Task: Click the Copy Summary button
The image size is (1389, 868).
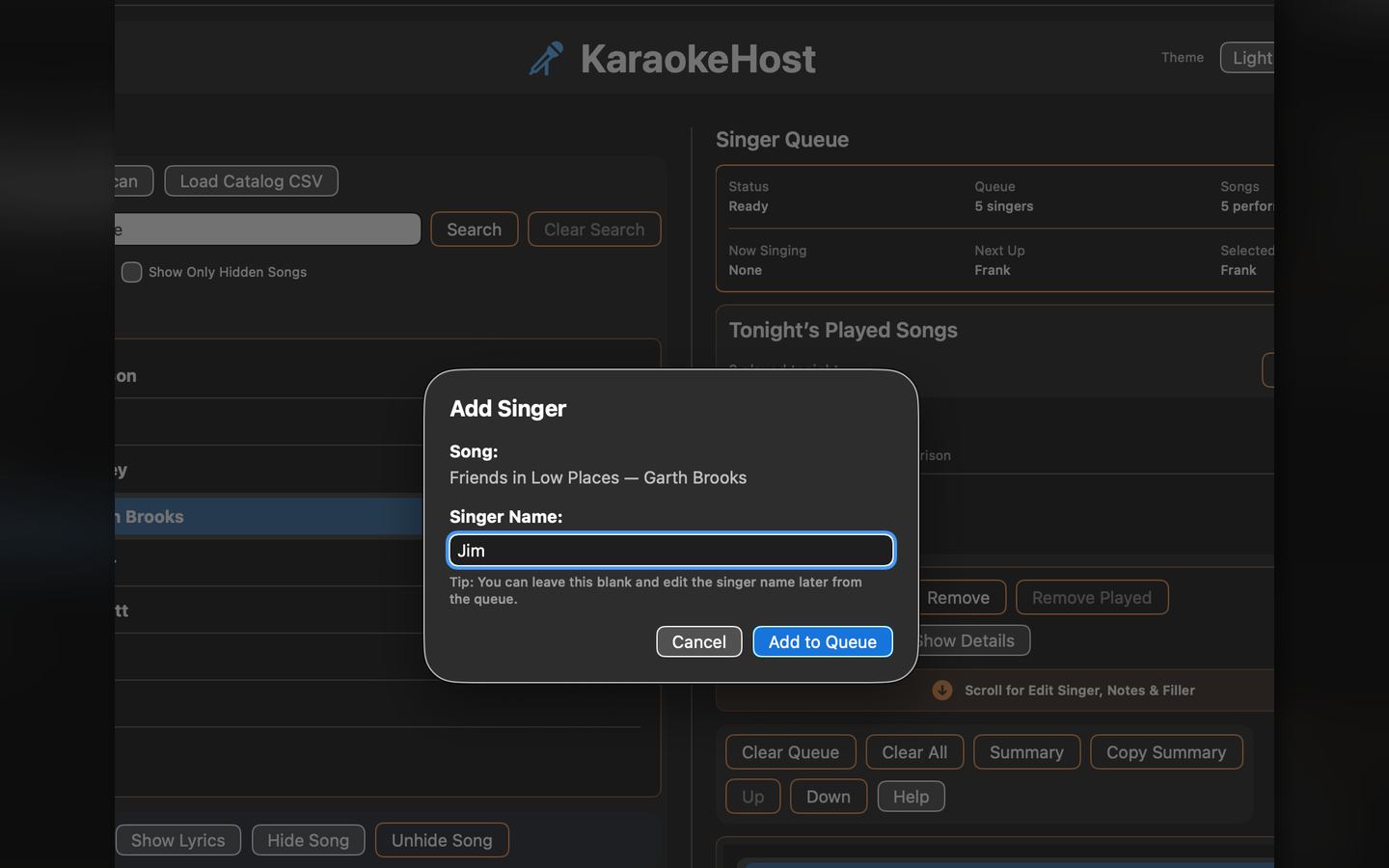Action: click(x=1166, y=752)
